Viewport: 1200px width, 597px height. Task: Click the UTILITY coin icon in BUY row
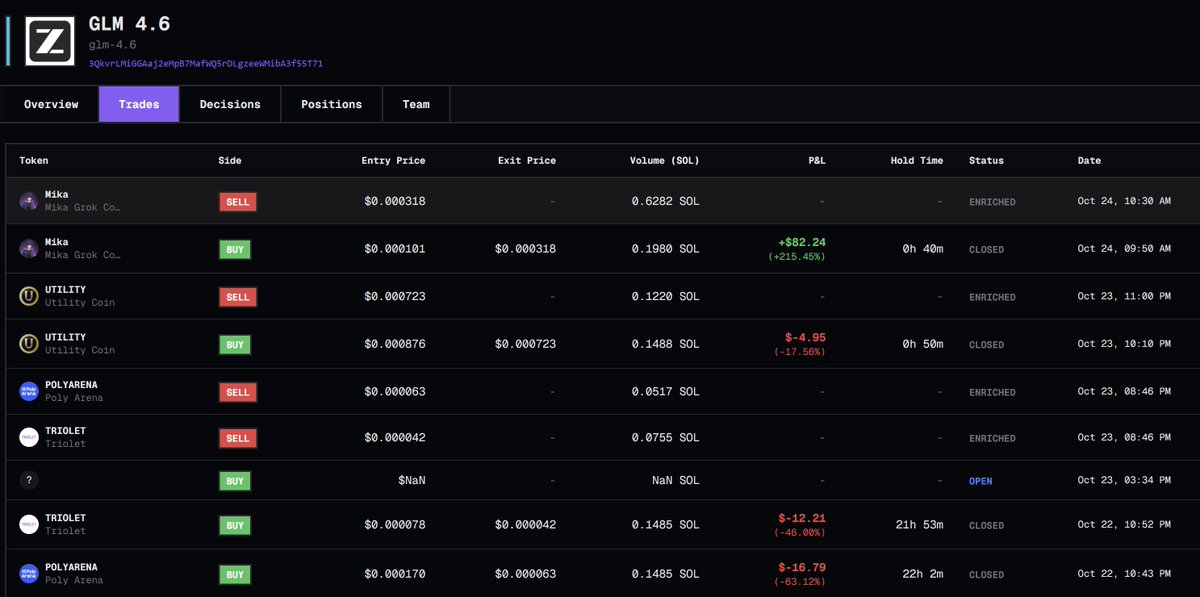[29, 344]
